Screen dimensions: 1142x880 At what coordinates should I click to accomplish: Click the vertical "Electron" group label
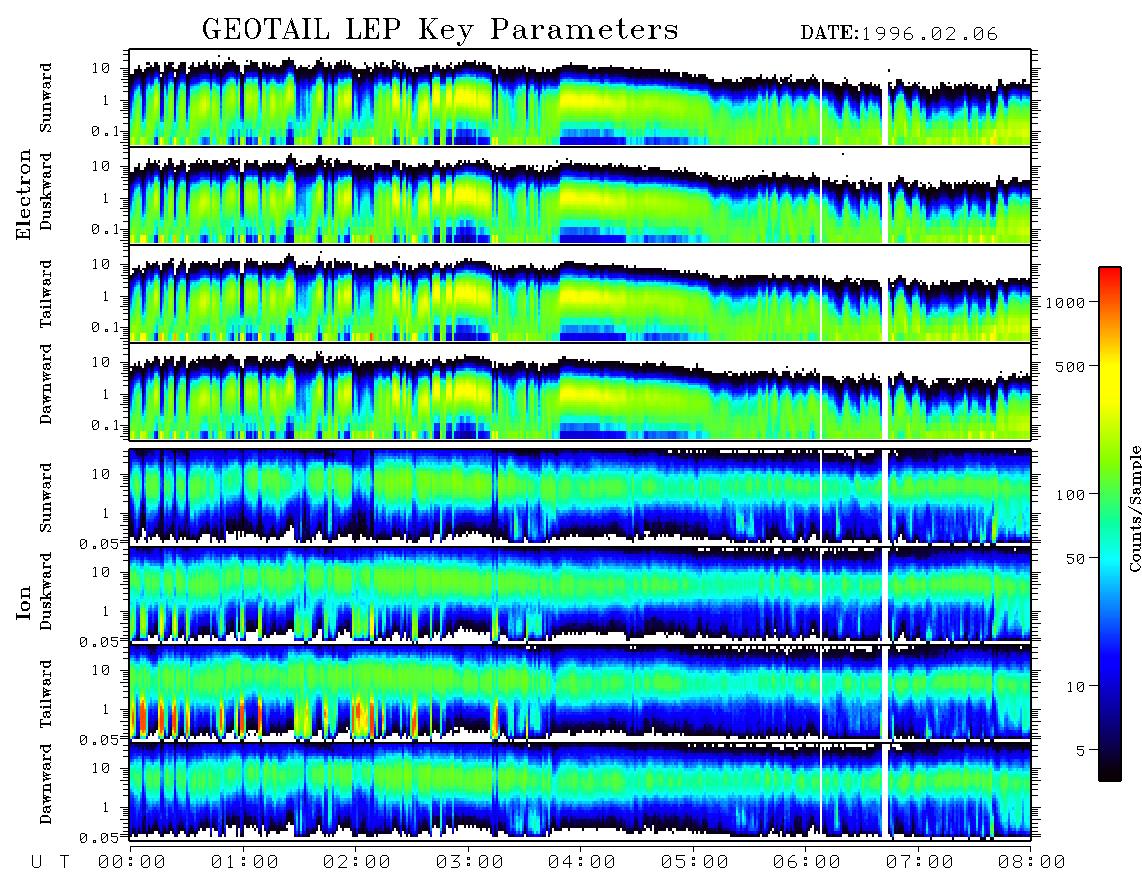tap(24, 195)
